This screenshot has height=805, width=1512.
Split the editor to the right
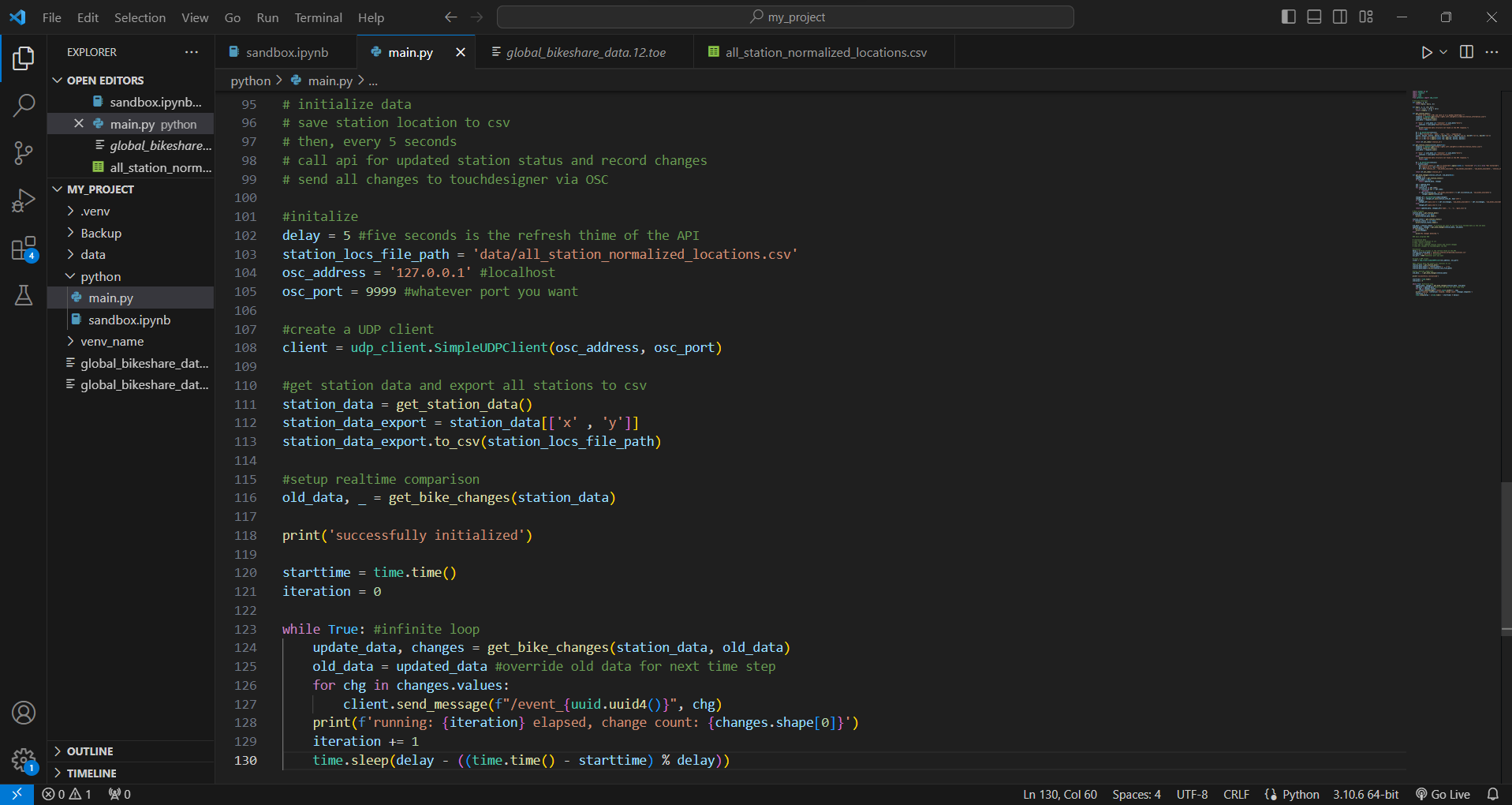coord(1466,52)
